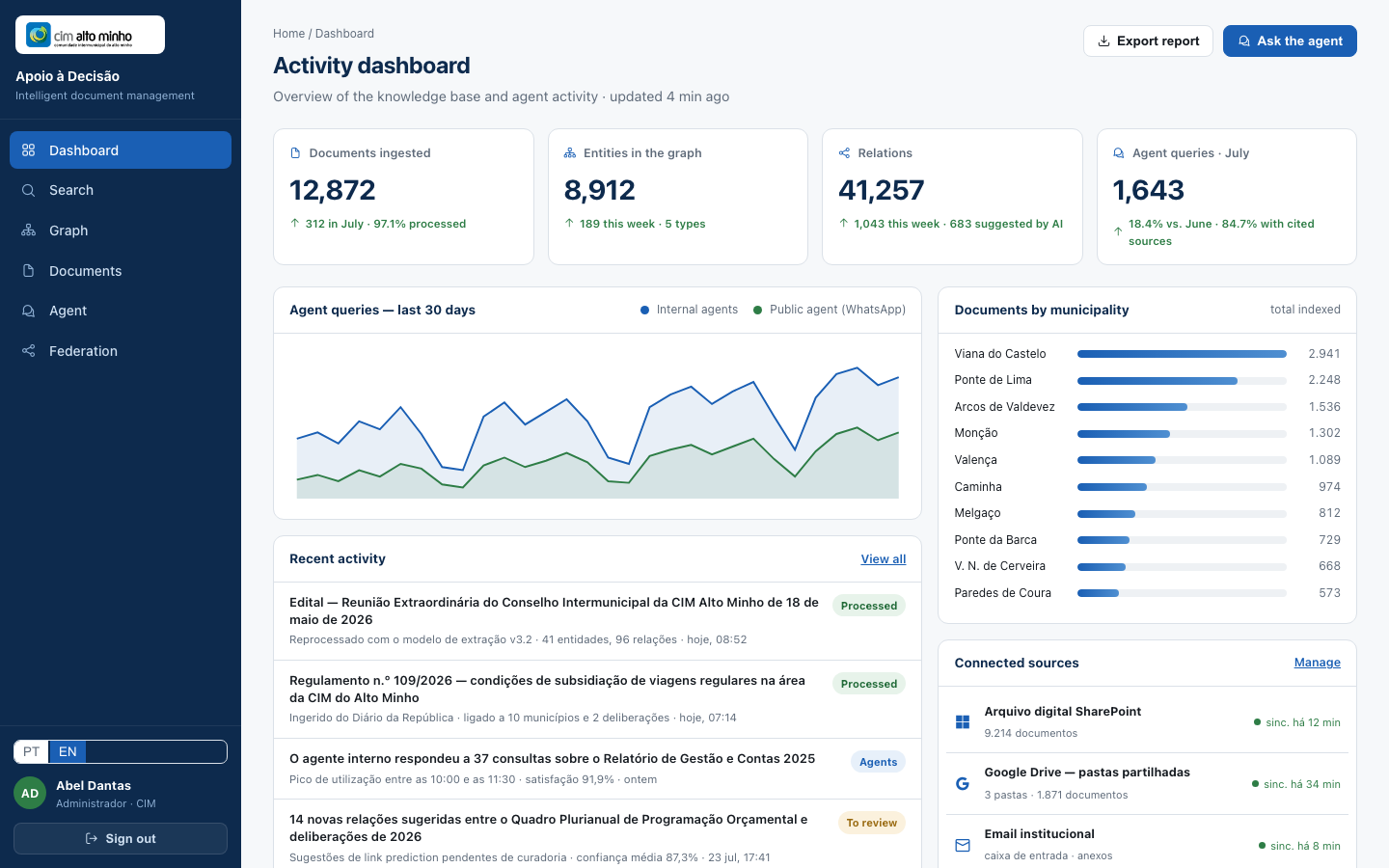Click the up arrow beside 1,043 this week

(844, 223)
